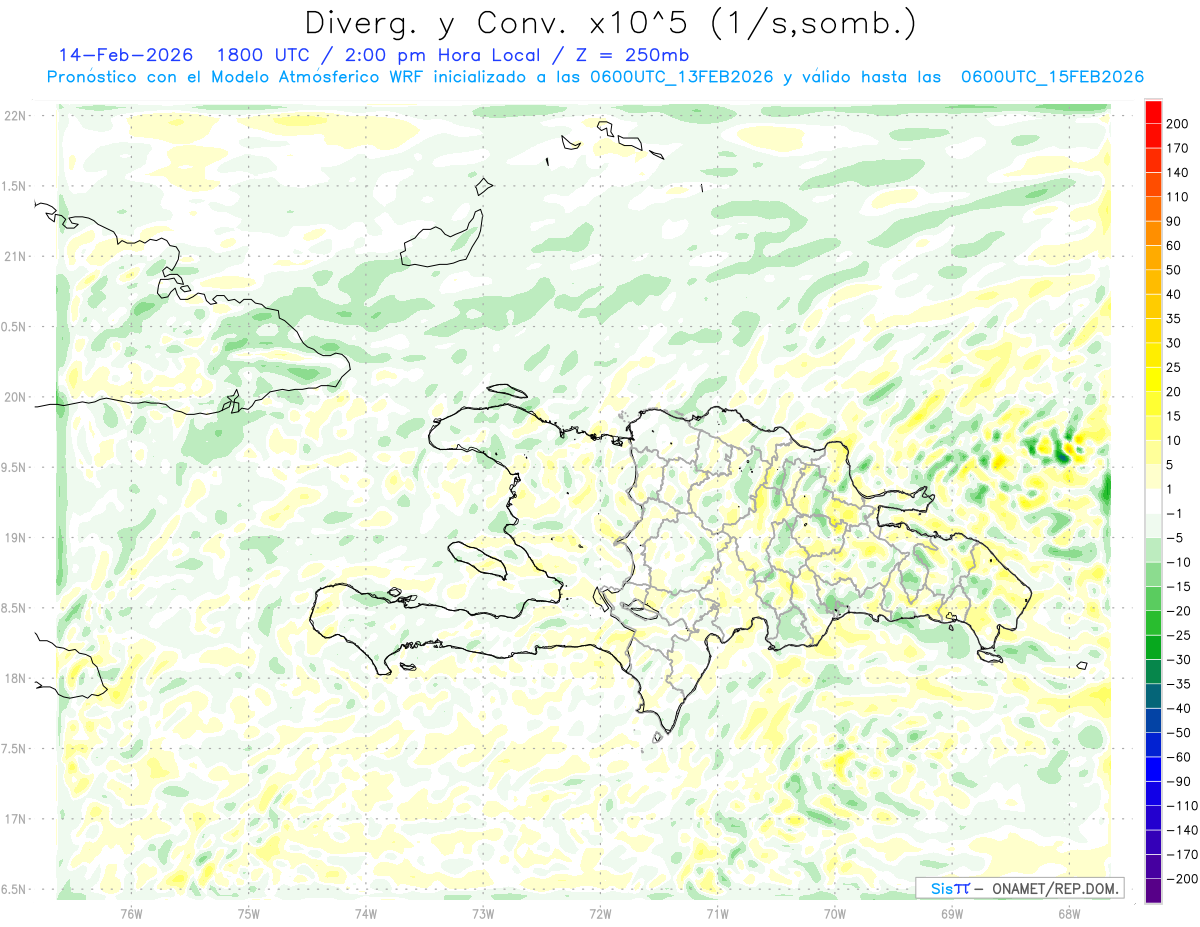Click the '70W' longitude label
The height and width of the screenshot is (927, 1200).
coord(834,914)
